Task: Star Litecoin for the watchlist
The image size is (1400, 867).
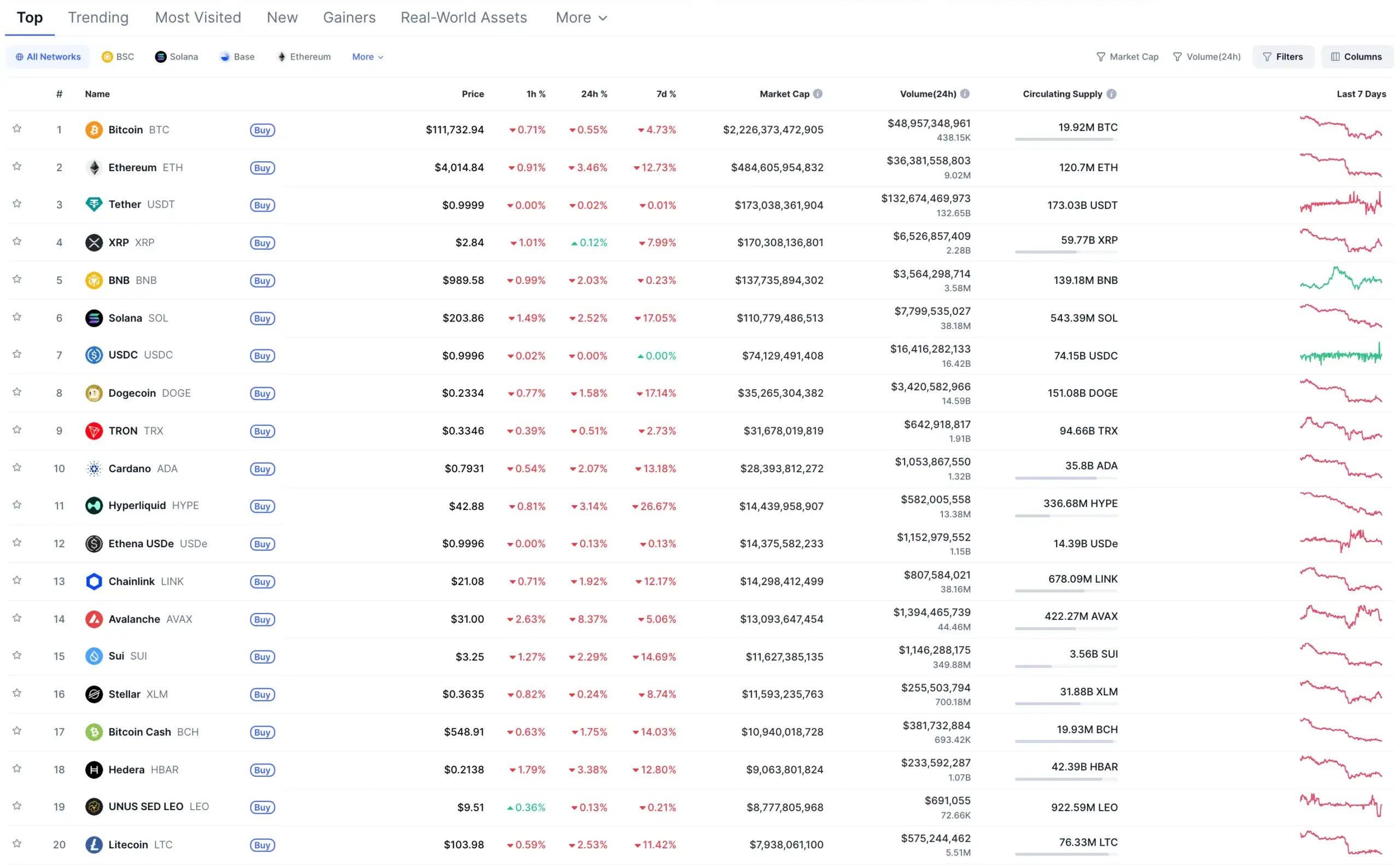Action: click(x=17, y=843)
